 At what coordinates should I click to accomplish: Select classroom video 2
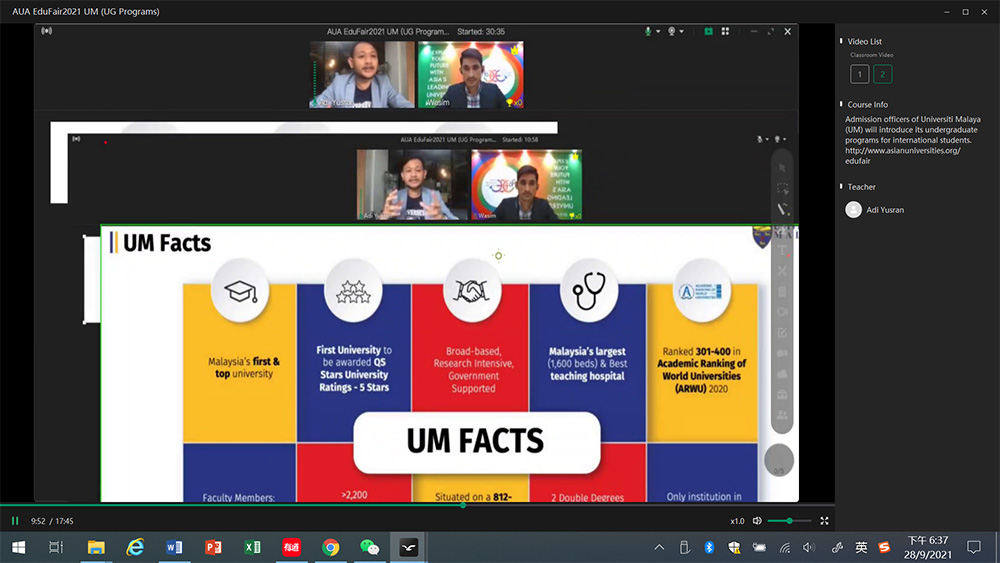tap(882, 74)
